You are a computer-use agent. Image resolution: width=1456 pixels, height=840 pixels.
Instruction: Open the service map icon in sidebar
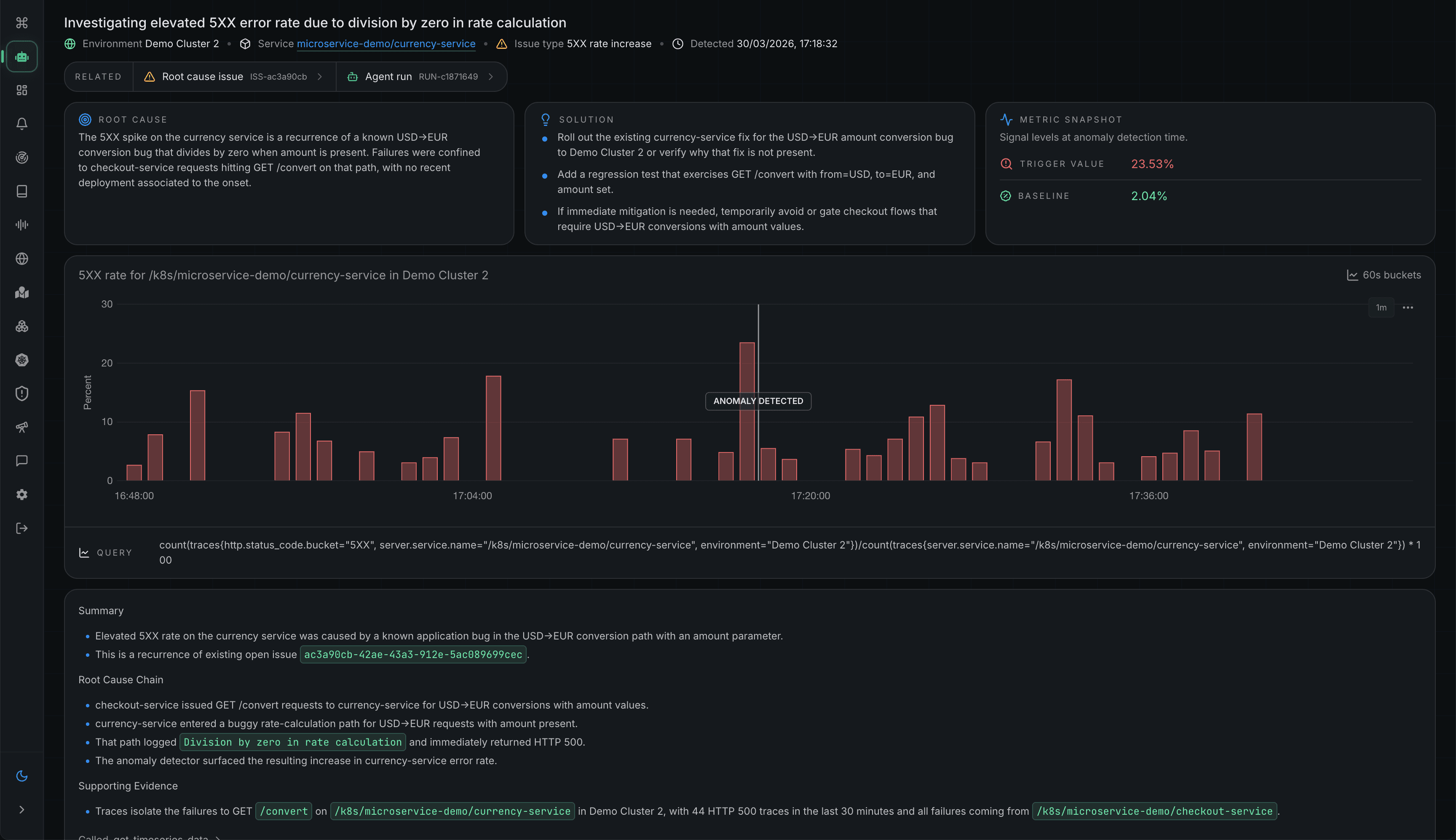click(22, 292)
